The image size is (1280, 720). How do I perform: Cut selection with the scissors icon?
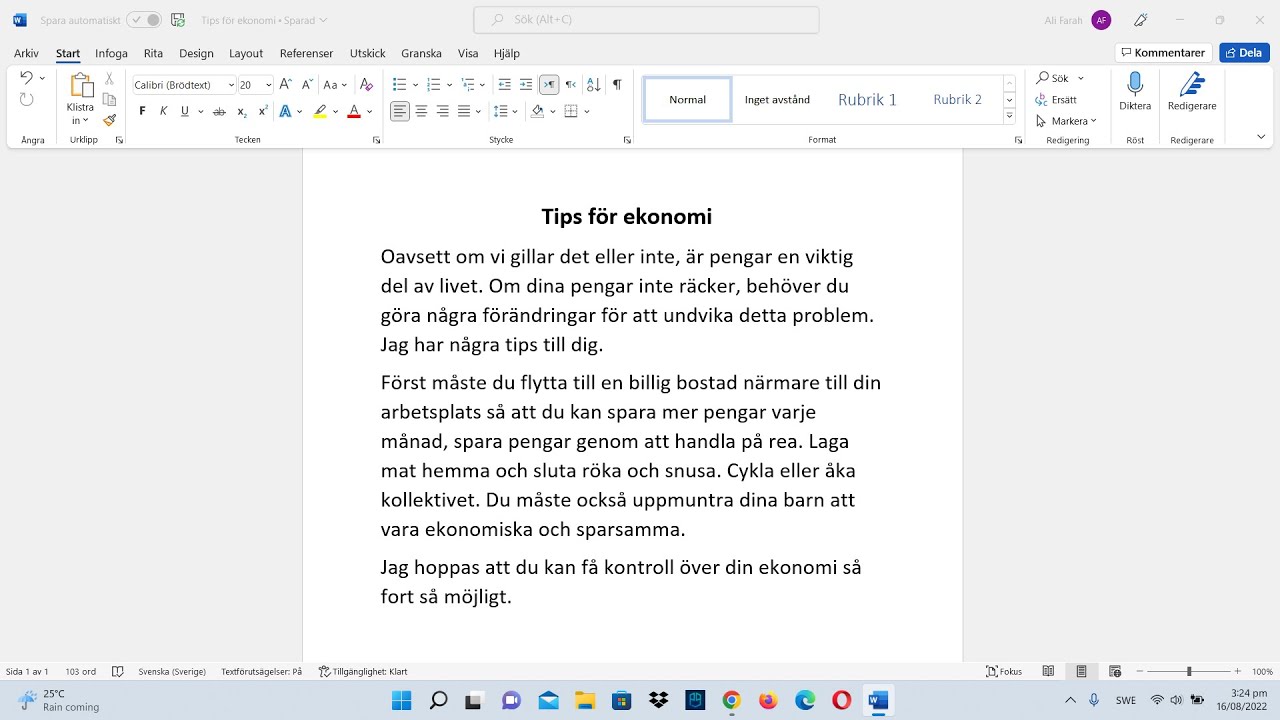(110, 78)
